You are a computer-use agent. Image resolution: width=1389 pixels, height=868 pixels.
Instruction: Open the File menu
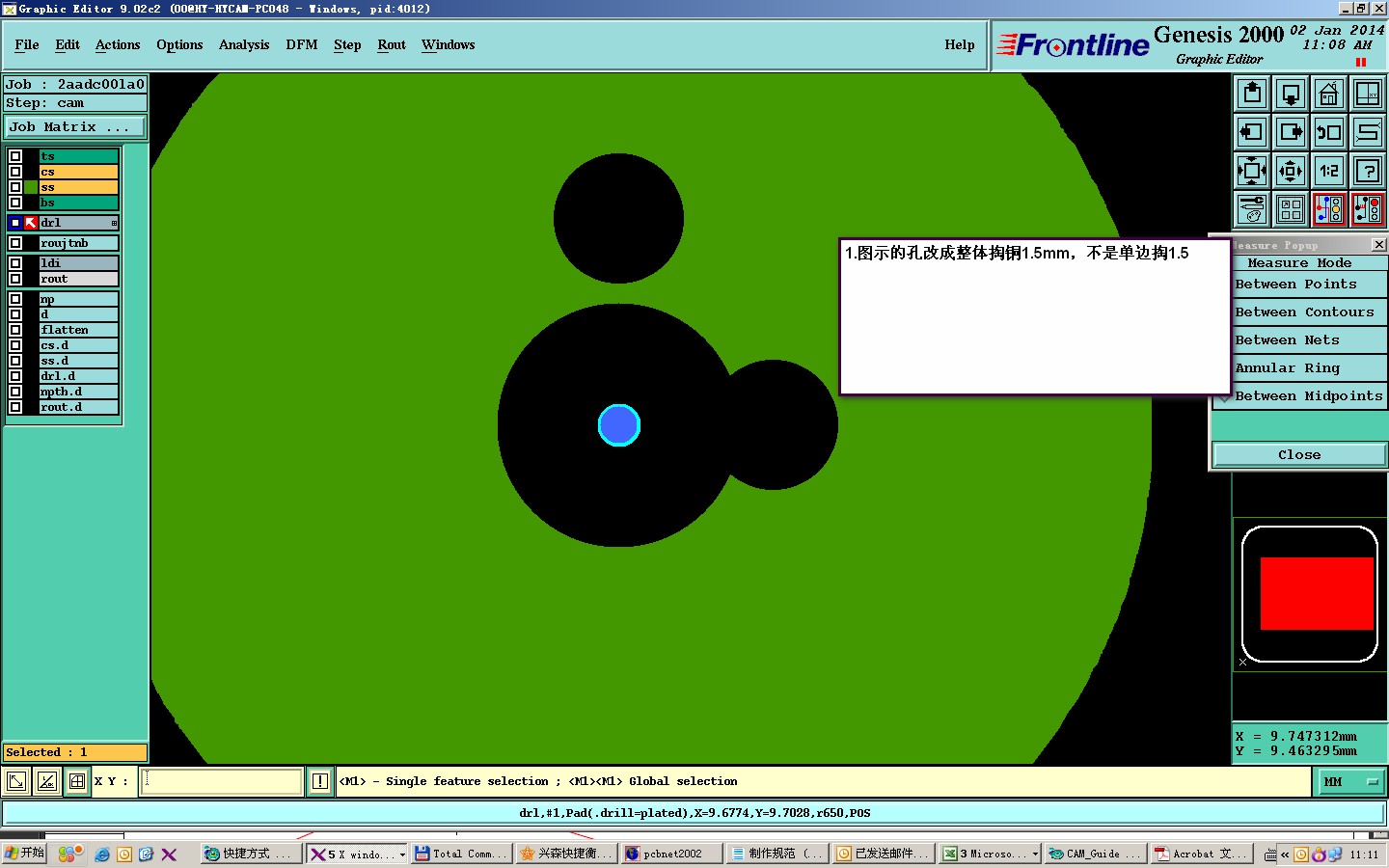click(x=27, y=45)
